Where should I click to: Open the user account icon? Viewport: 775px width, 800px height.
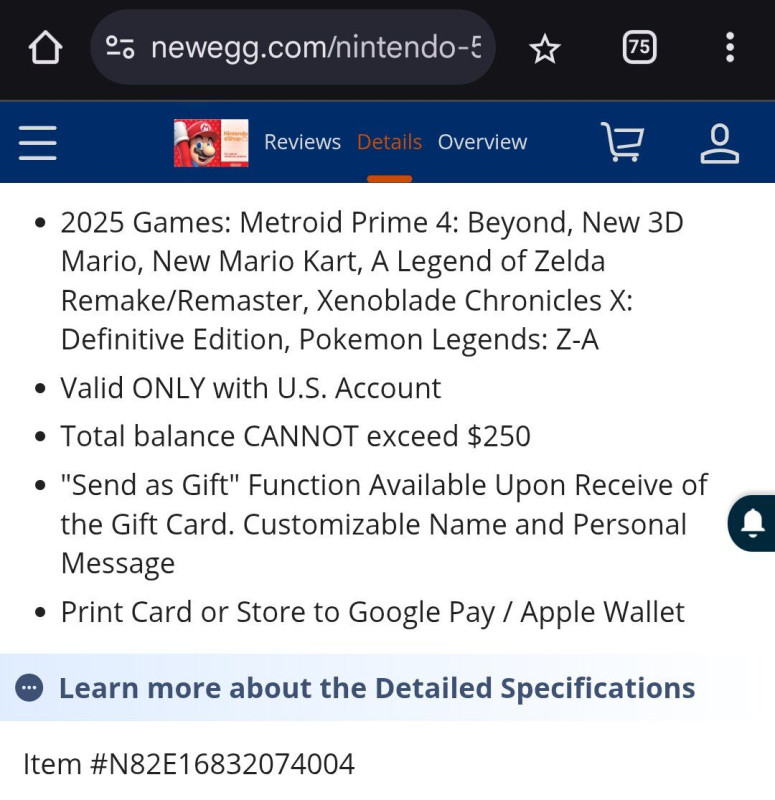pyautogui.click(x=719, y=142)
